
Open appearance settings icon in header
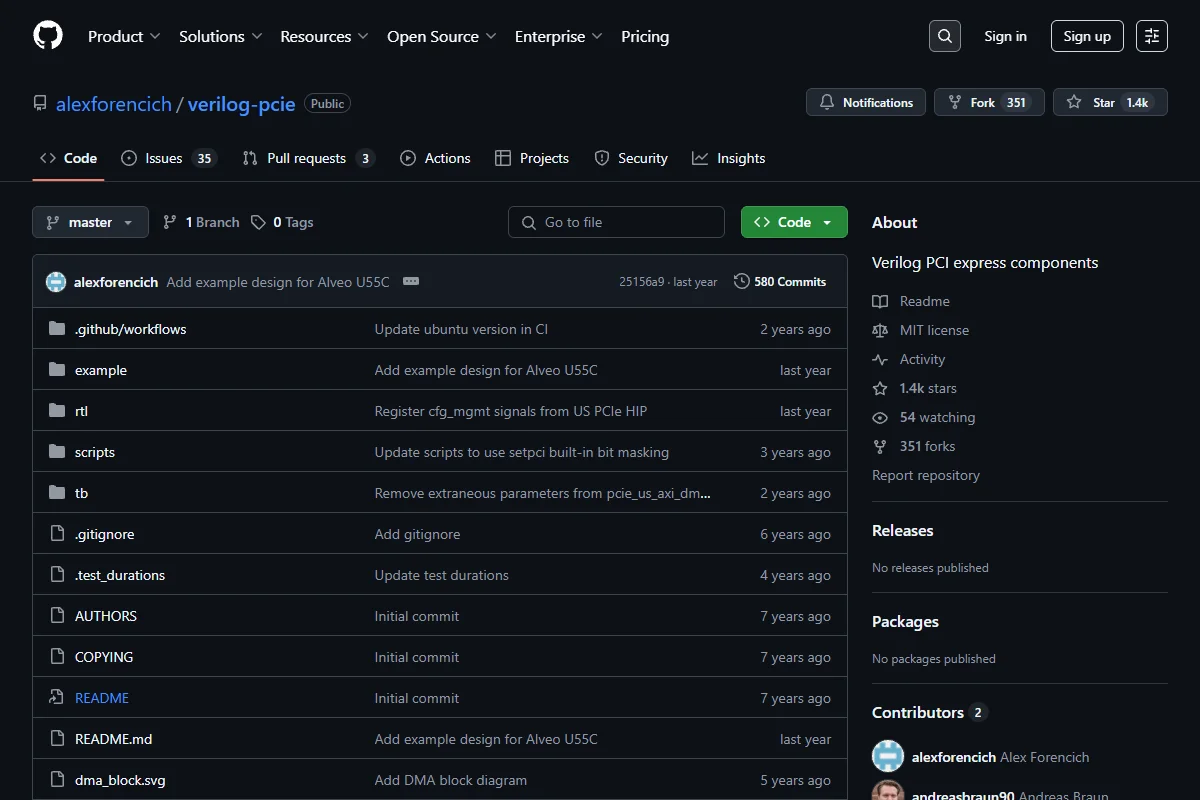(x=1152, y=36)
